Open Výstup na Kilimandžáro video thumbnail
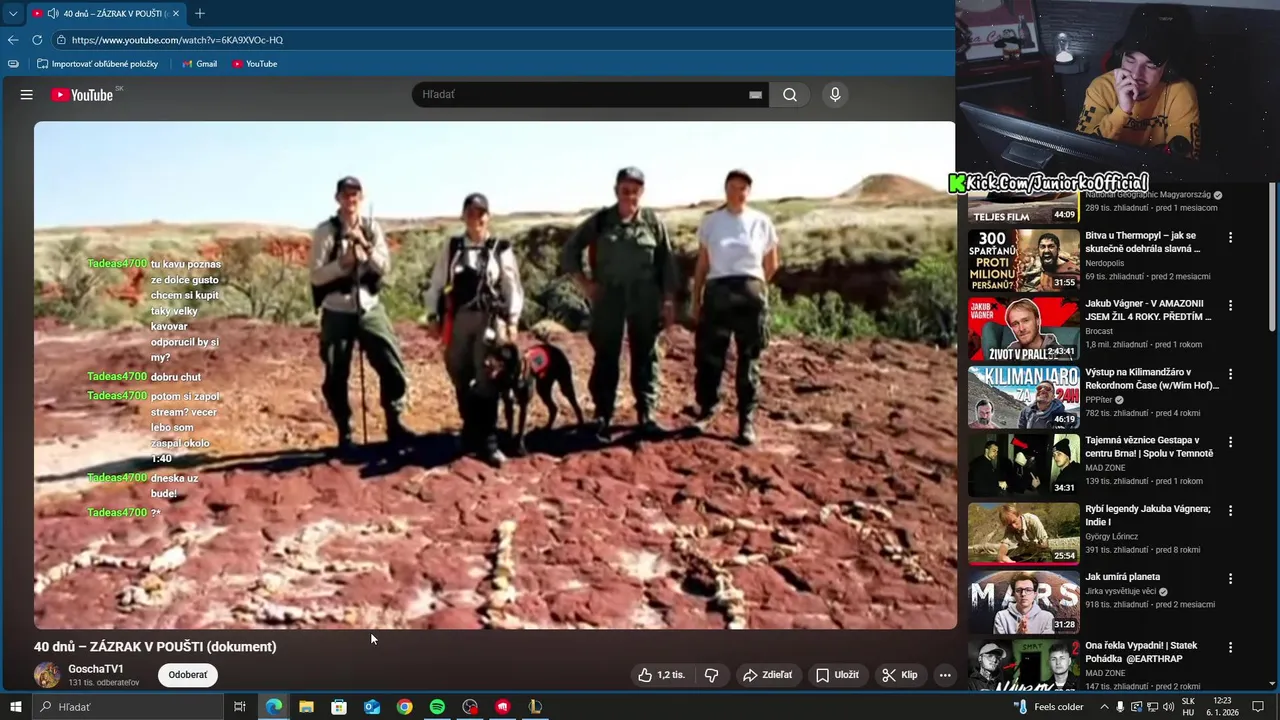The width and height of the screenshot is (1280, 720). click(x=1023, y=397)
